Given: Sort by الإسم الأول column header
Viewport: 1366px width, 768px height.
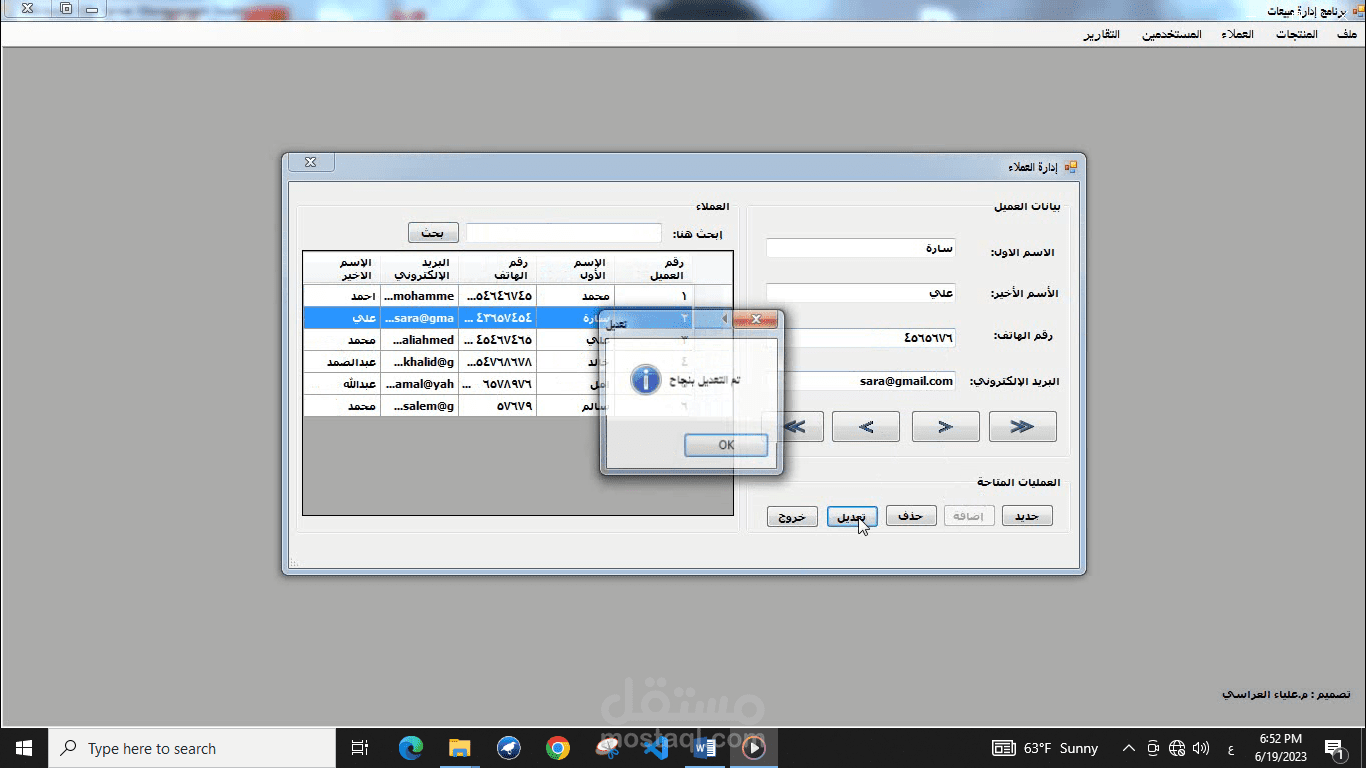Looking at the screenshot, I should point(576,268).
